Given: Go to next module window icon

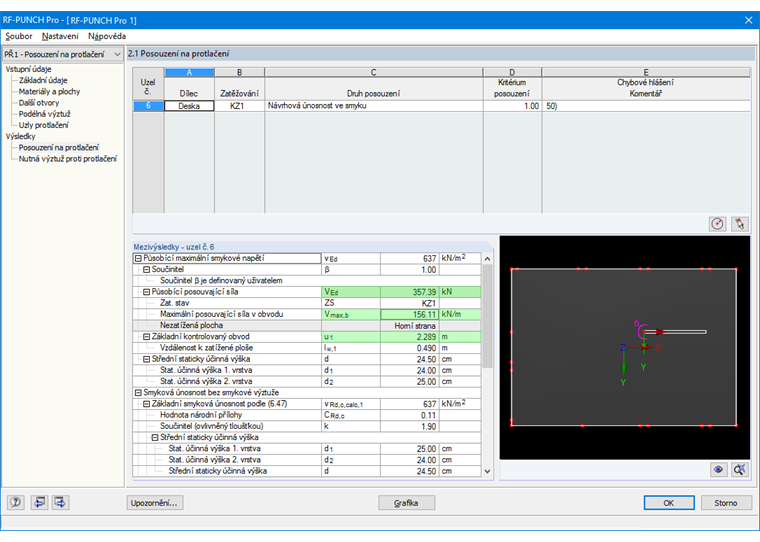Looking at the screenshot, I should 61,502.
